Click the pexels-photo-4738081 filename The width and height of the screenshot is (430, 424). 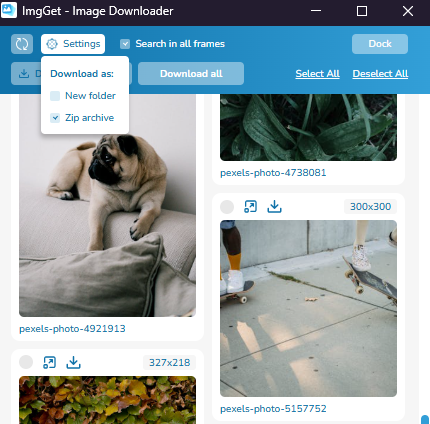(273, 173)
